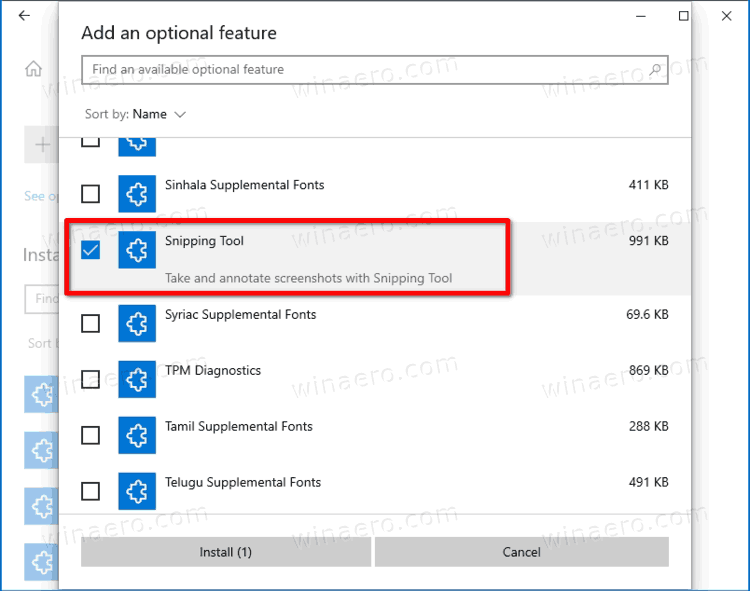The height and width of the screenshot is (591, 750).
Task: Maximize the Settings window
Action: pyautogui.click(x=684, y=16)
